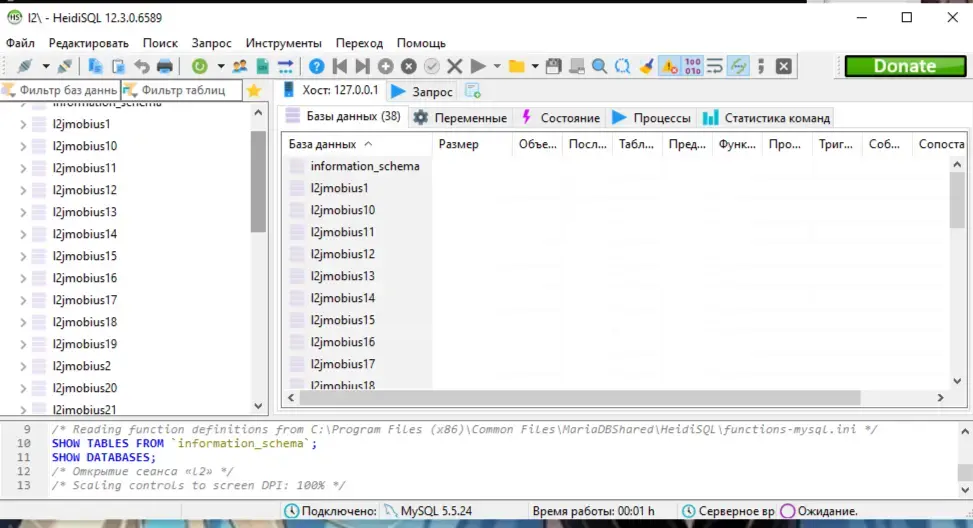Open the Запрос menu
Image resolution: width=973 pixels, height=528 pixels.
212,43
